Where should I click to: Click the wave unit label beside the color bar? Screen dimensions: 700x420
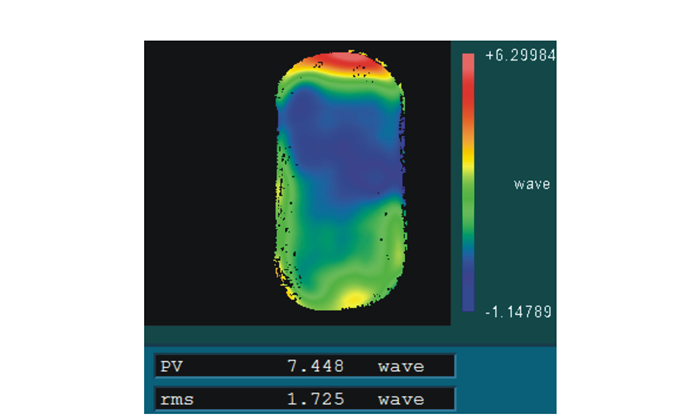coord(531,184)
